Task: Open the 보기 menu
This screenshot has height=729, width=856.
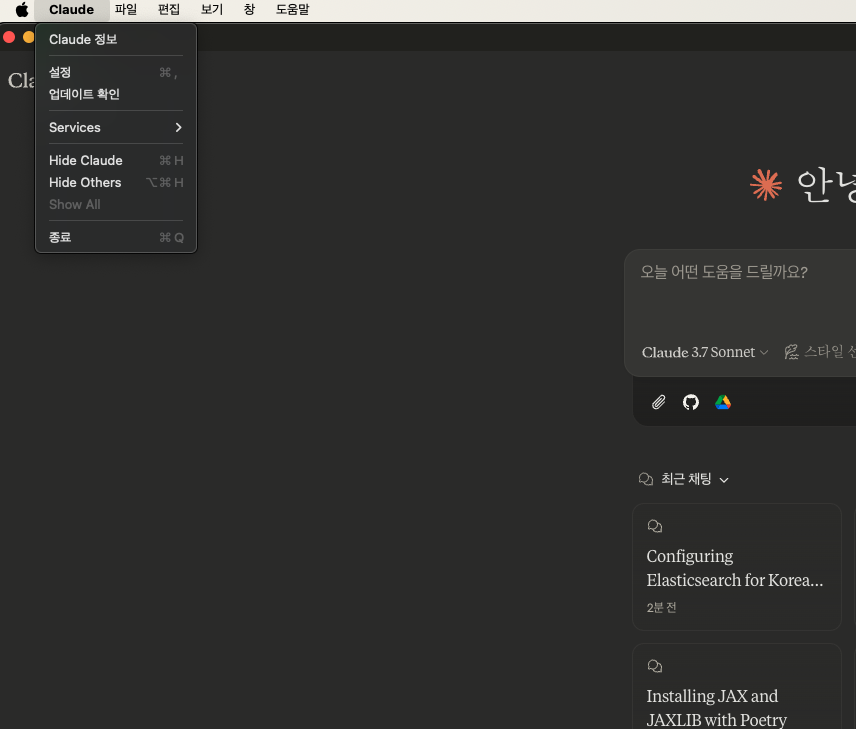Action: point(212,10)
